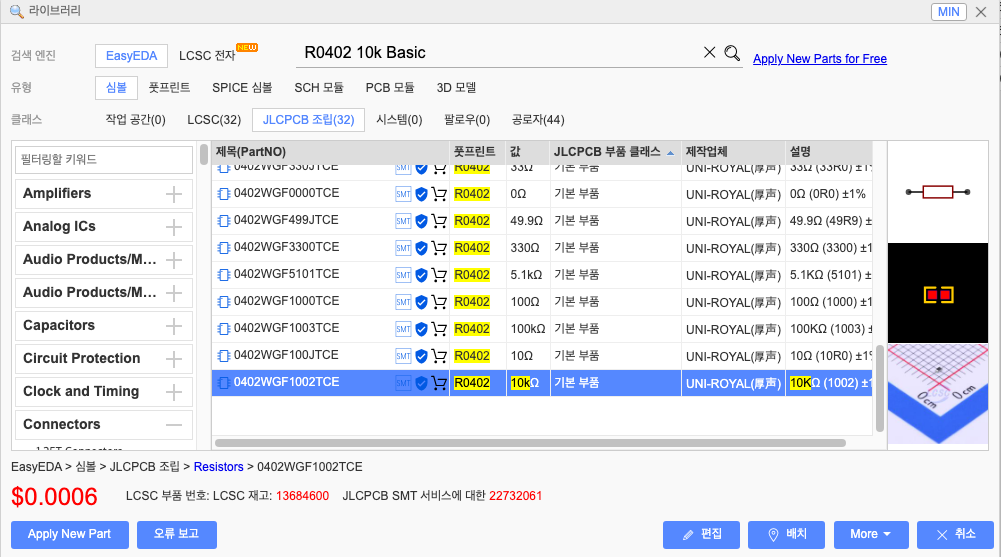Click SMT badge on 0402WGF3300TCE row

click(403, 248)
